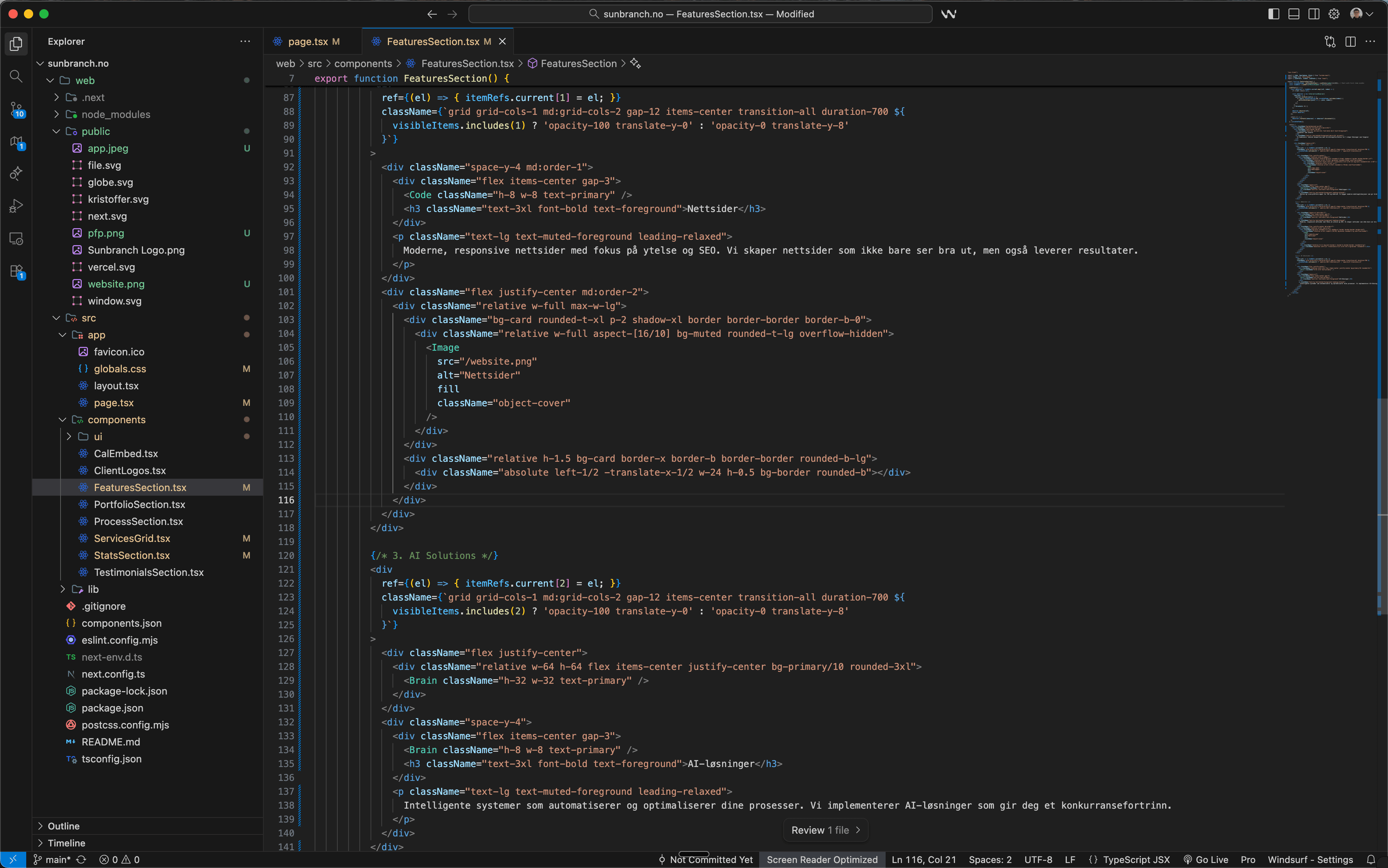Image resolution: width=1388 pixels, height=868 pixels.
Task: Toggle the bottom panel layout button
Action: click(x=1293, y=14)
